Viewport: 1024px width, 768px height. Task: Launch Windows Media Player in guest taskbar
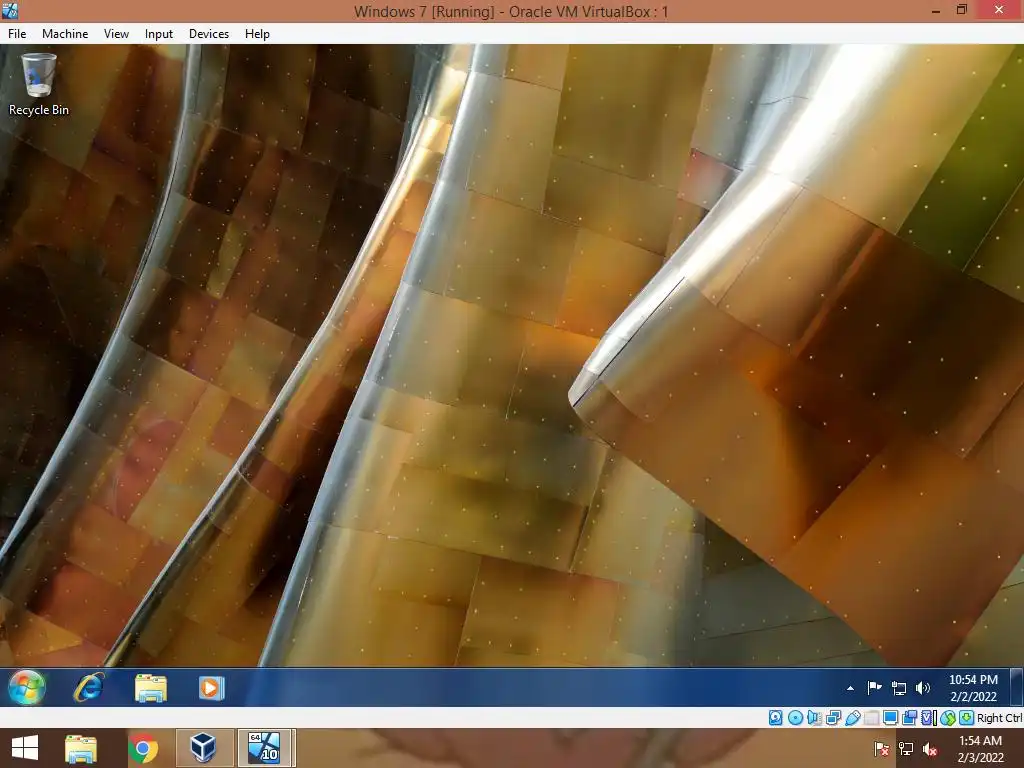point(212,688)
